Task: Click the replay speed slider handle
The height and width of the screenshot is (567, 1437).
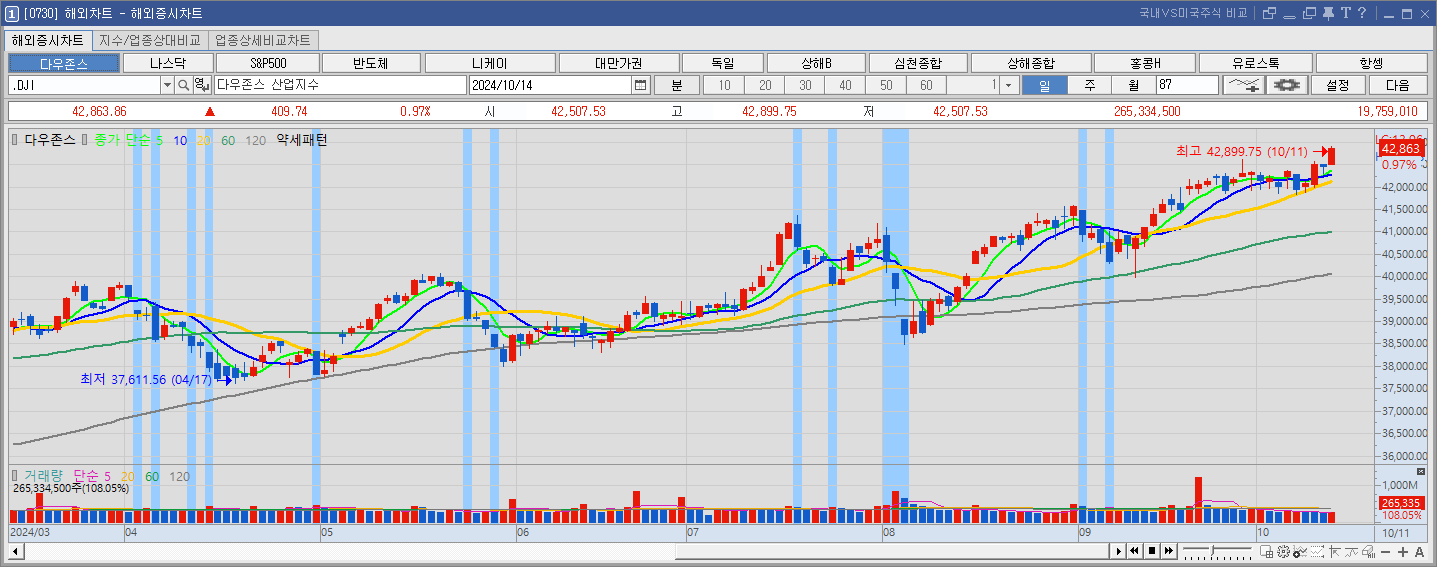Action: point(1212,550)
